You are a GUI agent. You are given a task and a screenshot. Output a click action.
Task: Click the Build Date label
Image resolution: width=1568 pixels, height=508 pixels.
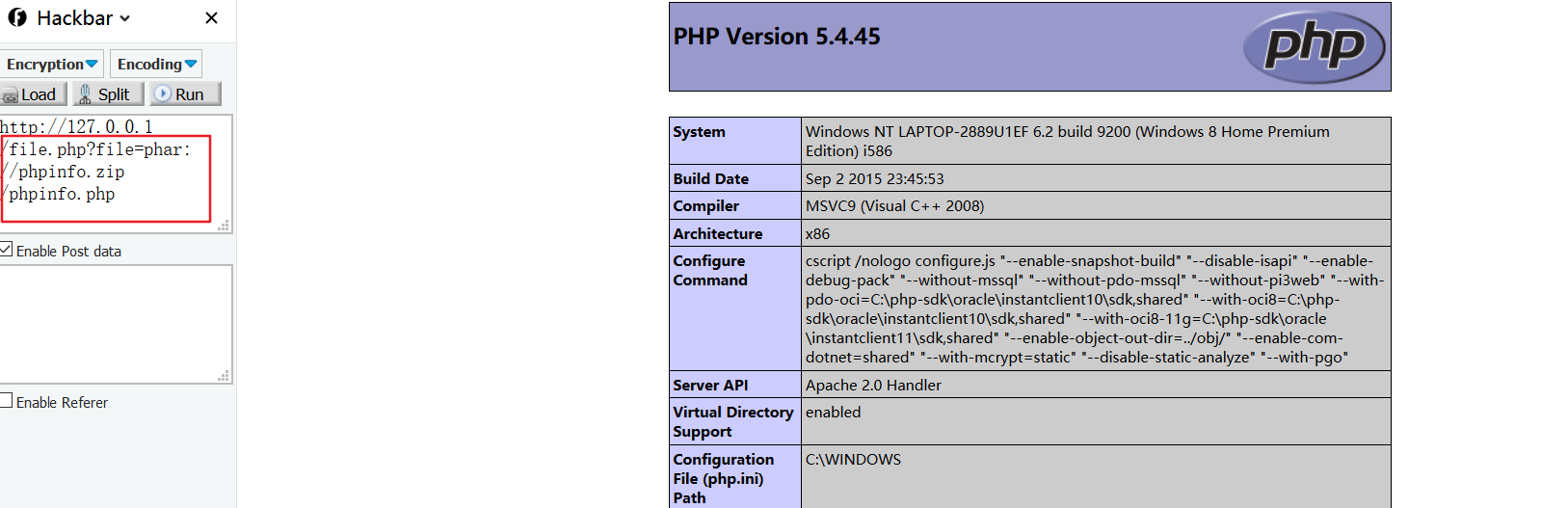tap(711, 179)
